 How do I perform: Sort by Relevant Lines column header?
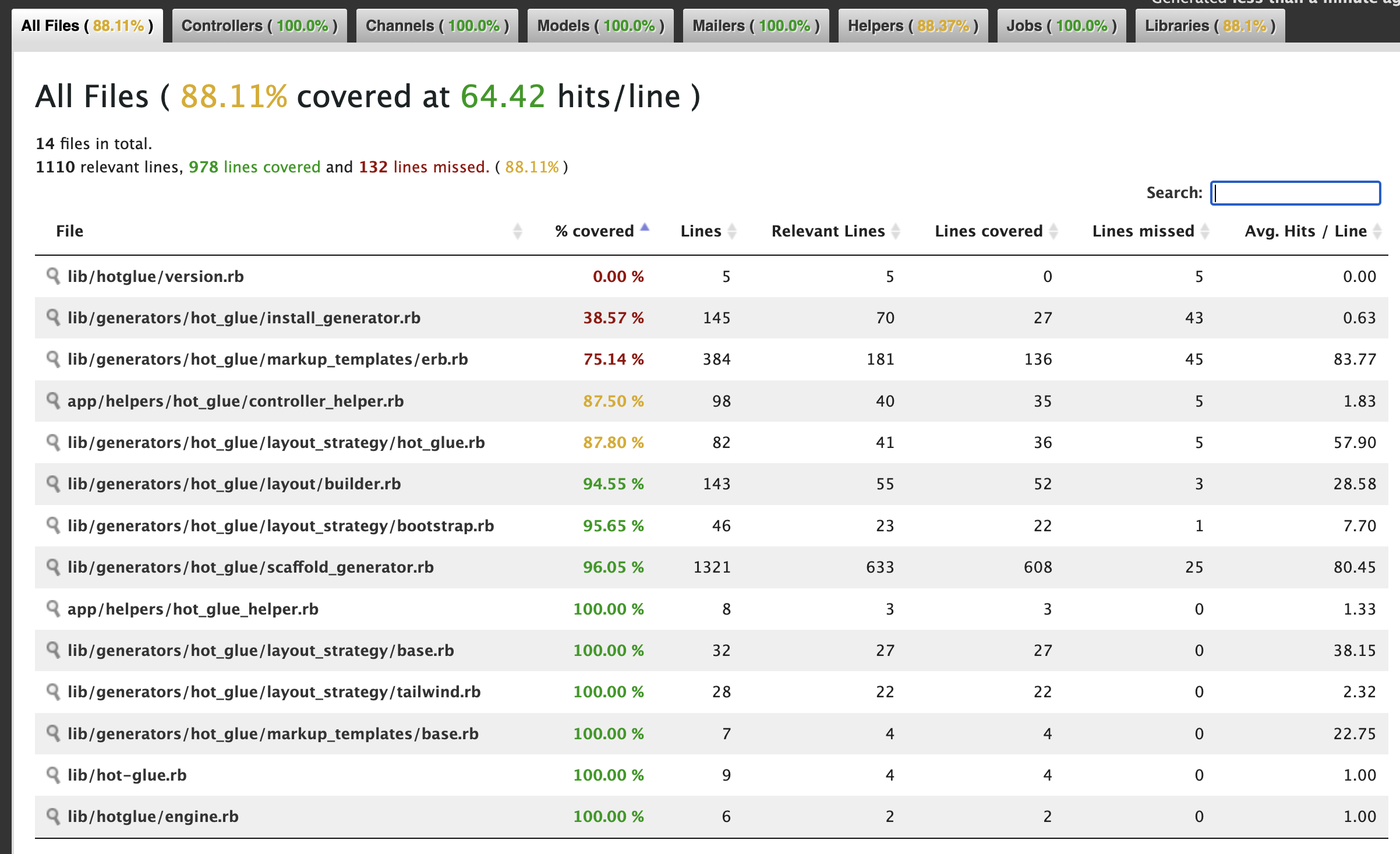pyautogui.click(x=828, y=231)
